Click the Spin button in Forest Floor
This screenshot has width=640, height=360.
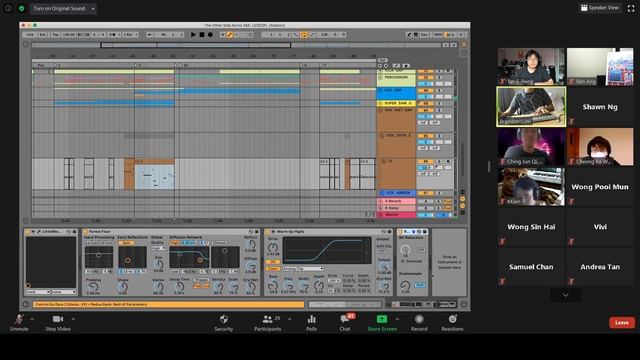point(127,243)
